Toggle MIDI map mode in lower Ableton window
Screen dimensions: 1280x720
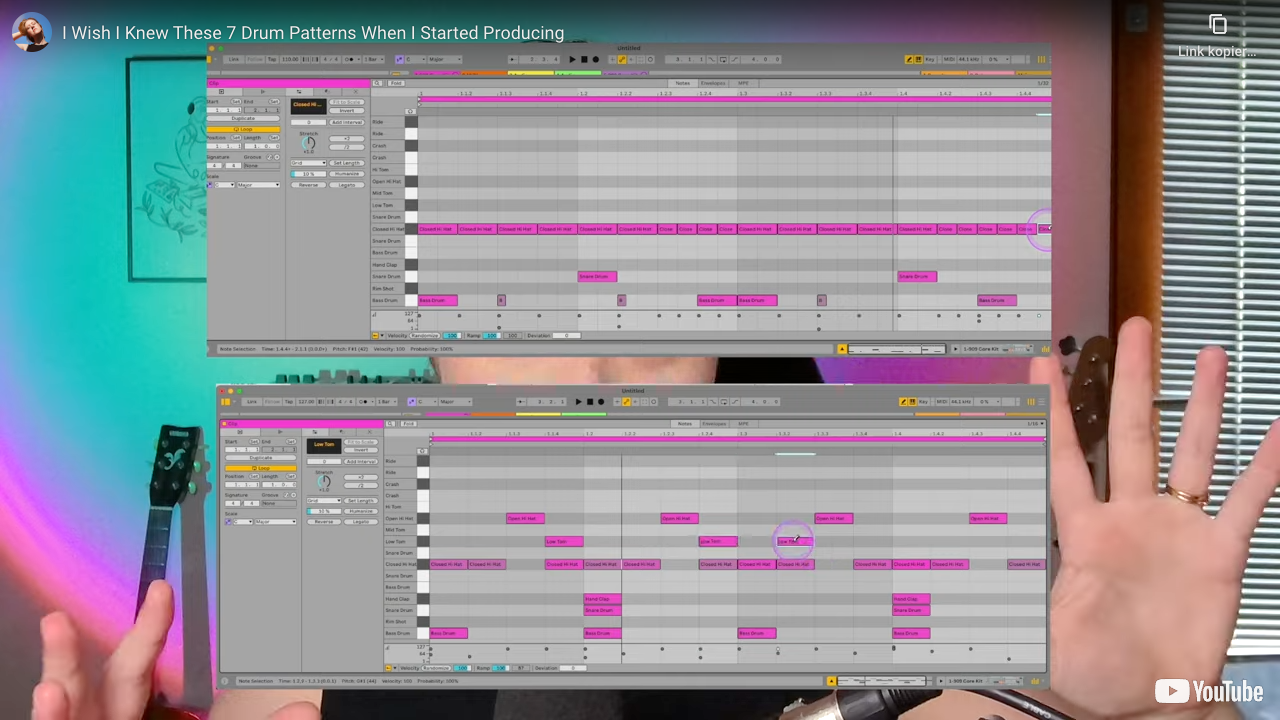click(x=942, y=401)
